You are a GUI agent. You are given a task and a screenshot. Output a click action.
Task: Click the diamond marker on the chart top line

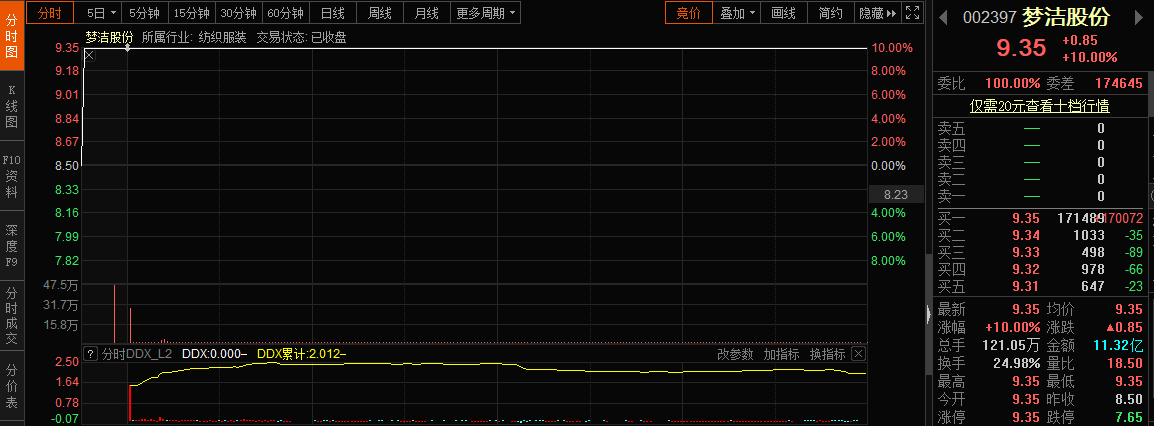[x=128, y=47]
